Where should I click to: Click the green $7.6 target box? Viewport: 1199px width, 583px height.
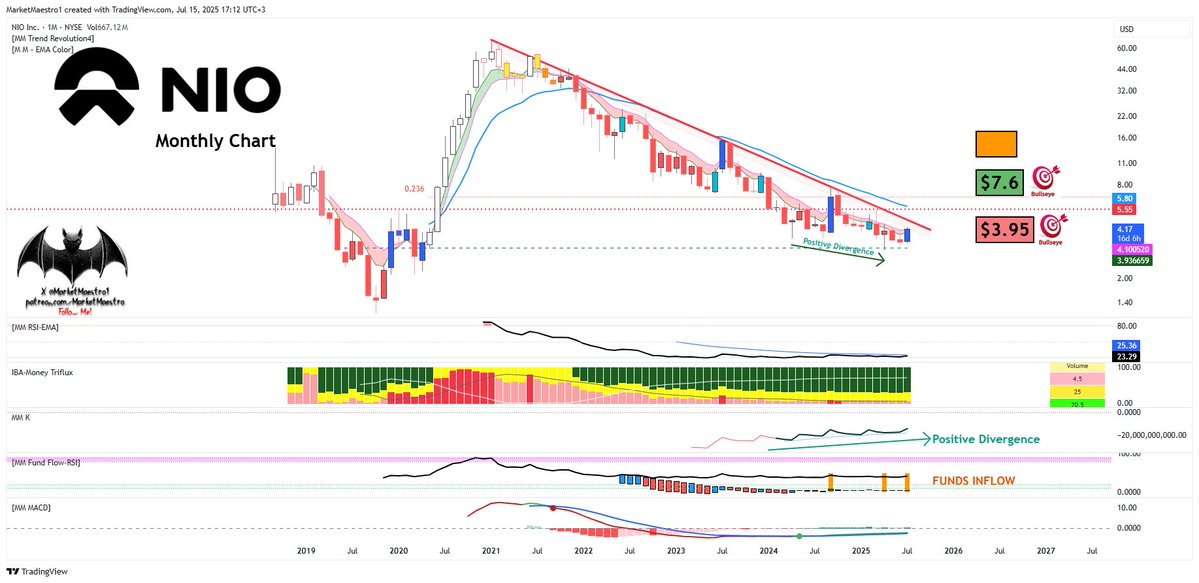(x=1000, y=181)
